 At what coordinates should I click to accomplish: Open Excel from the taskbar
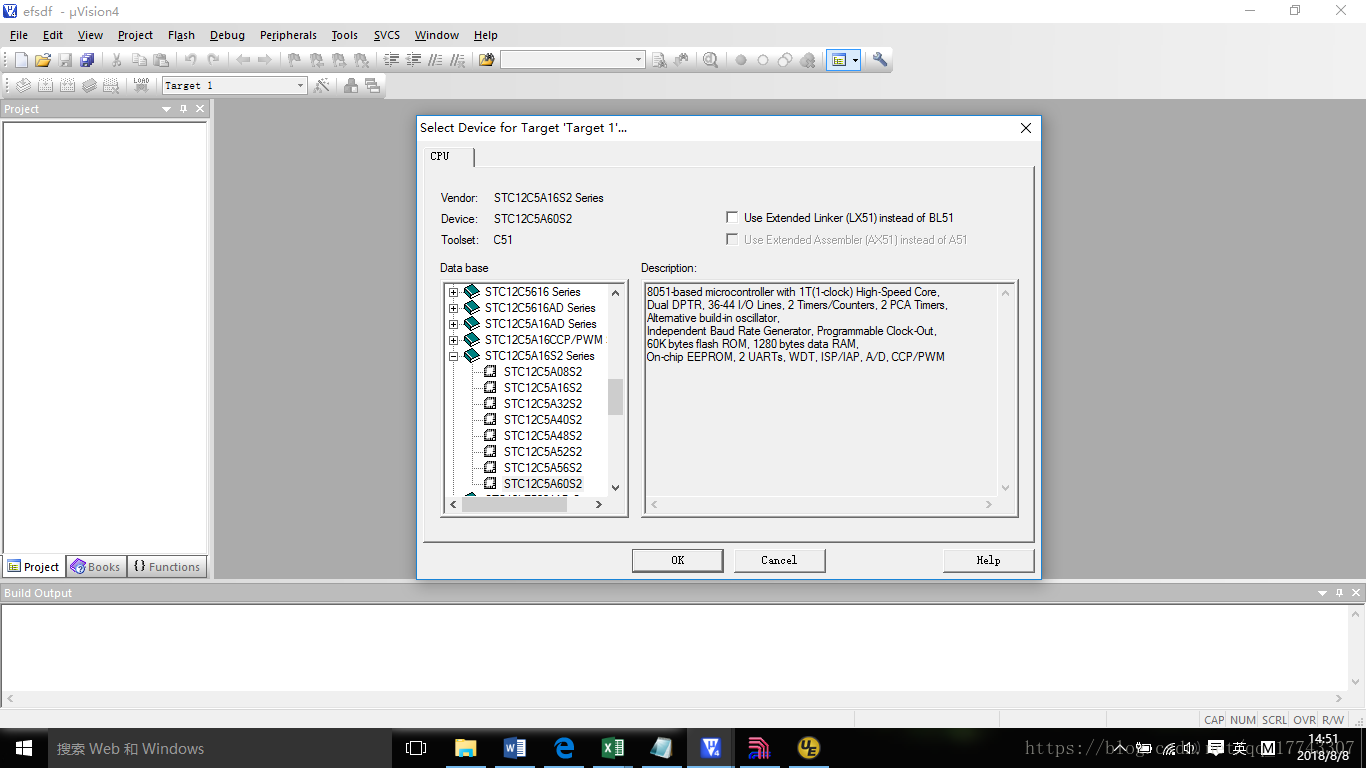(x=612, y=748)
